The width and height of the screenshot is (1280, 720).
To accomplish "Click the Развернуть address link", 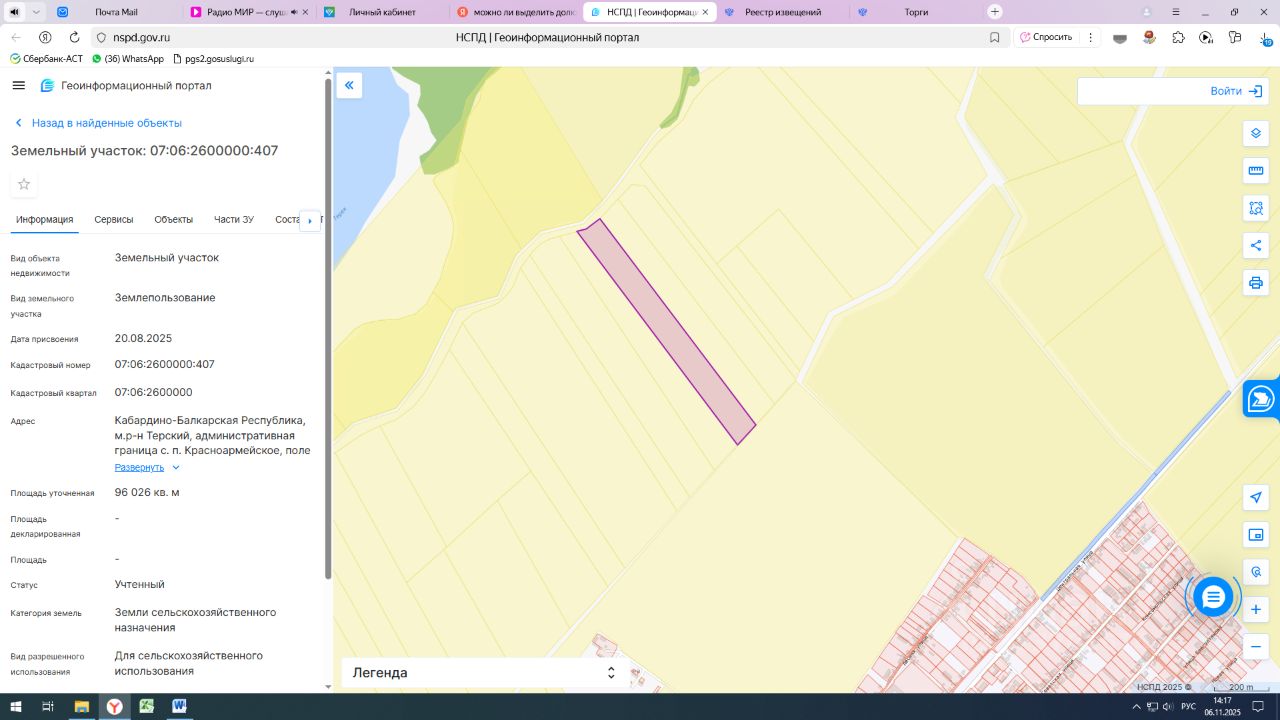I will click(x=139, y=467).
